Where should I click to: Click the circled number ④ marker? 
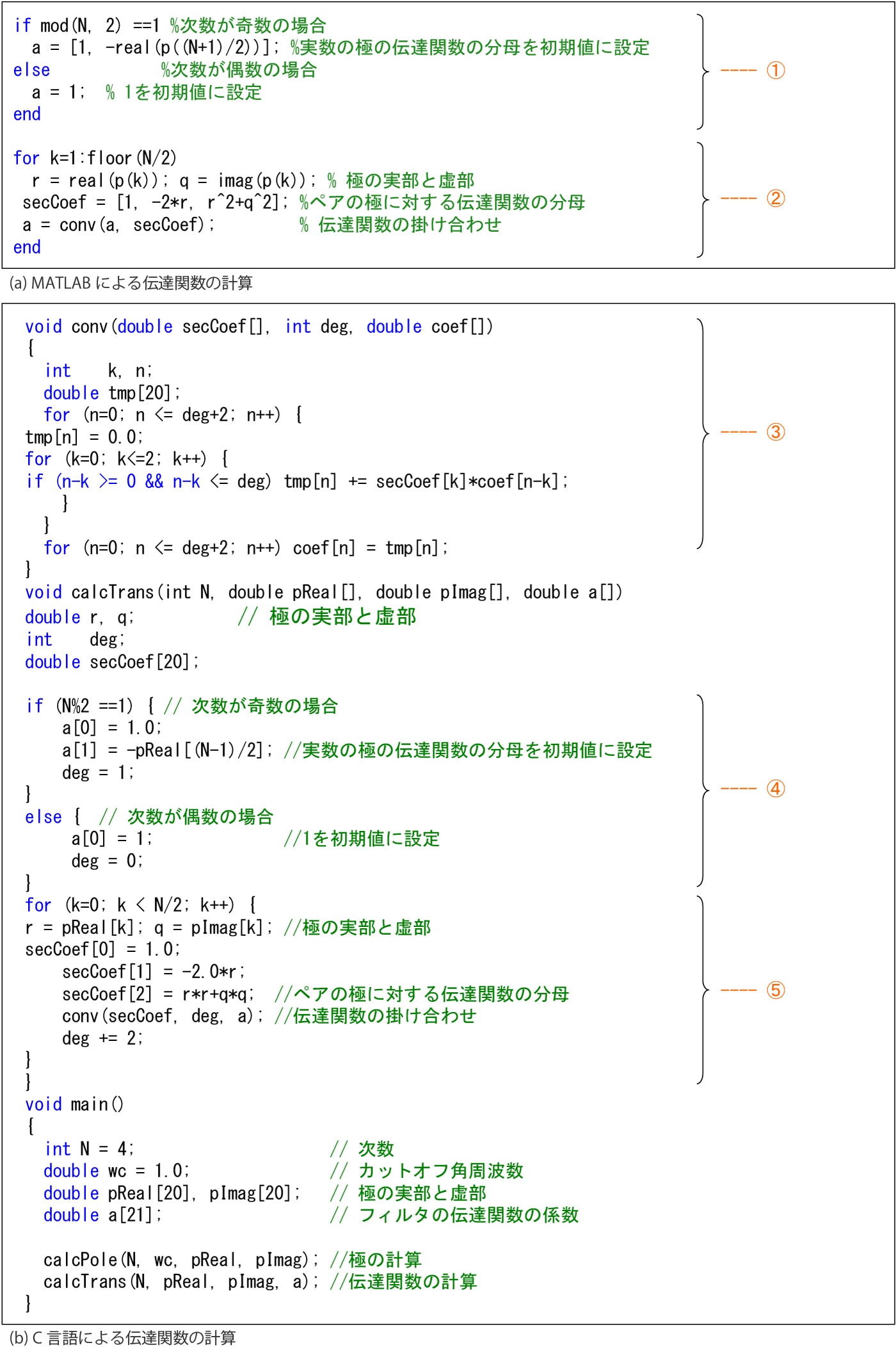776,789
